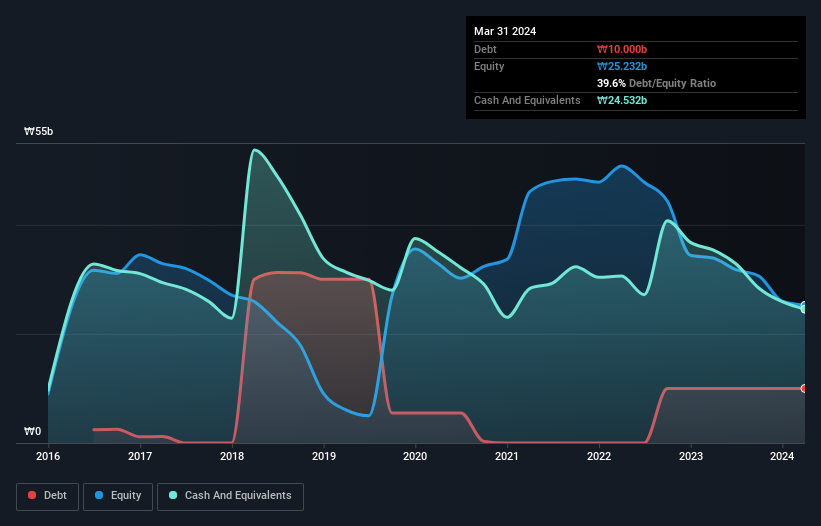The width and height of the screenshot is (821, 526).
Task: Toggle the Equity series legend button
Action: tap(118, 496)
